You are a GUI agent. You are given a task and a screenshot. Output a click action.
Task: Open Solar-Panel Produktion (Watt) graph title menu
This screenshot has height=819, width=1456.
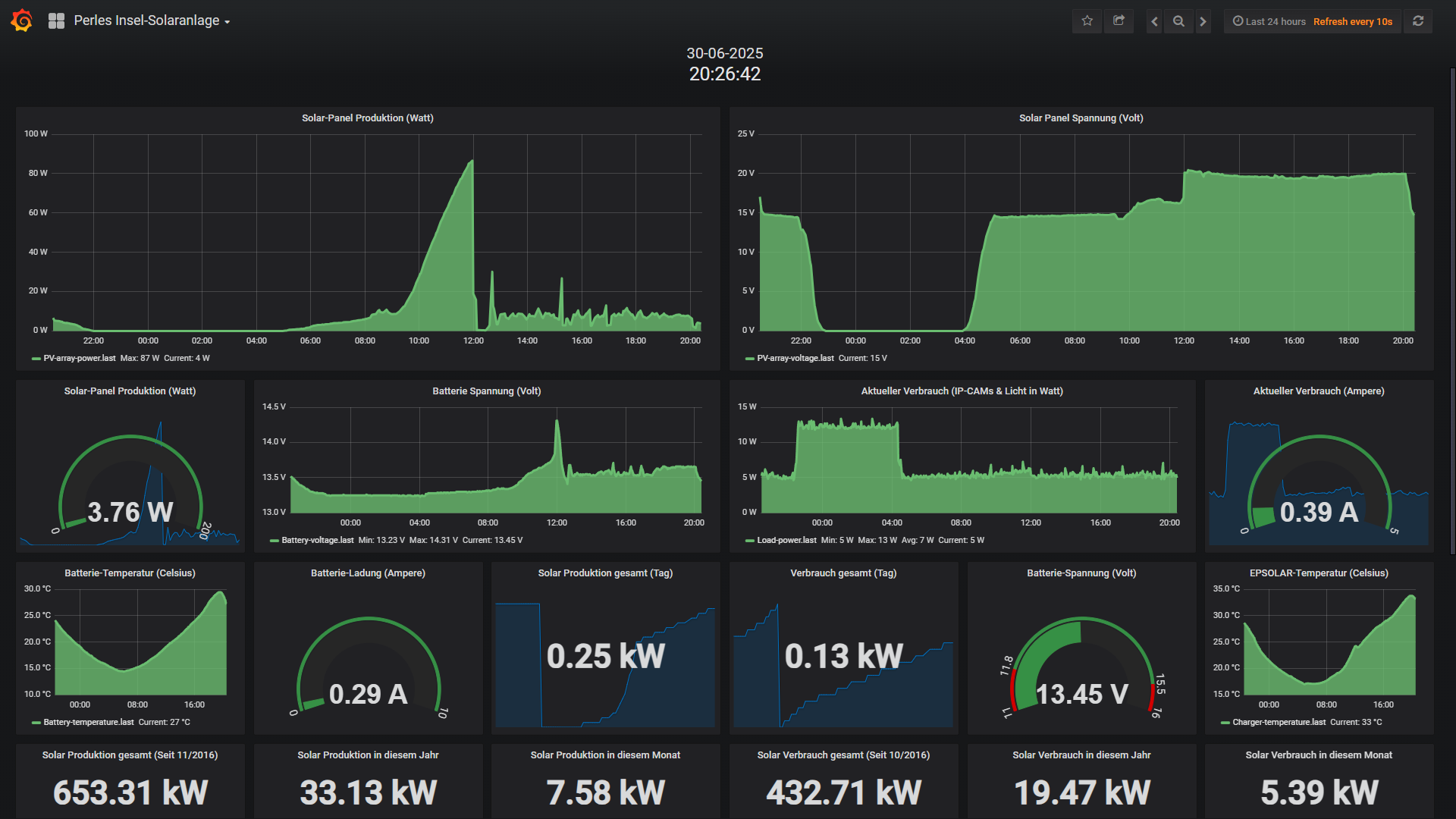(x=367, y=118)
